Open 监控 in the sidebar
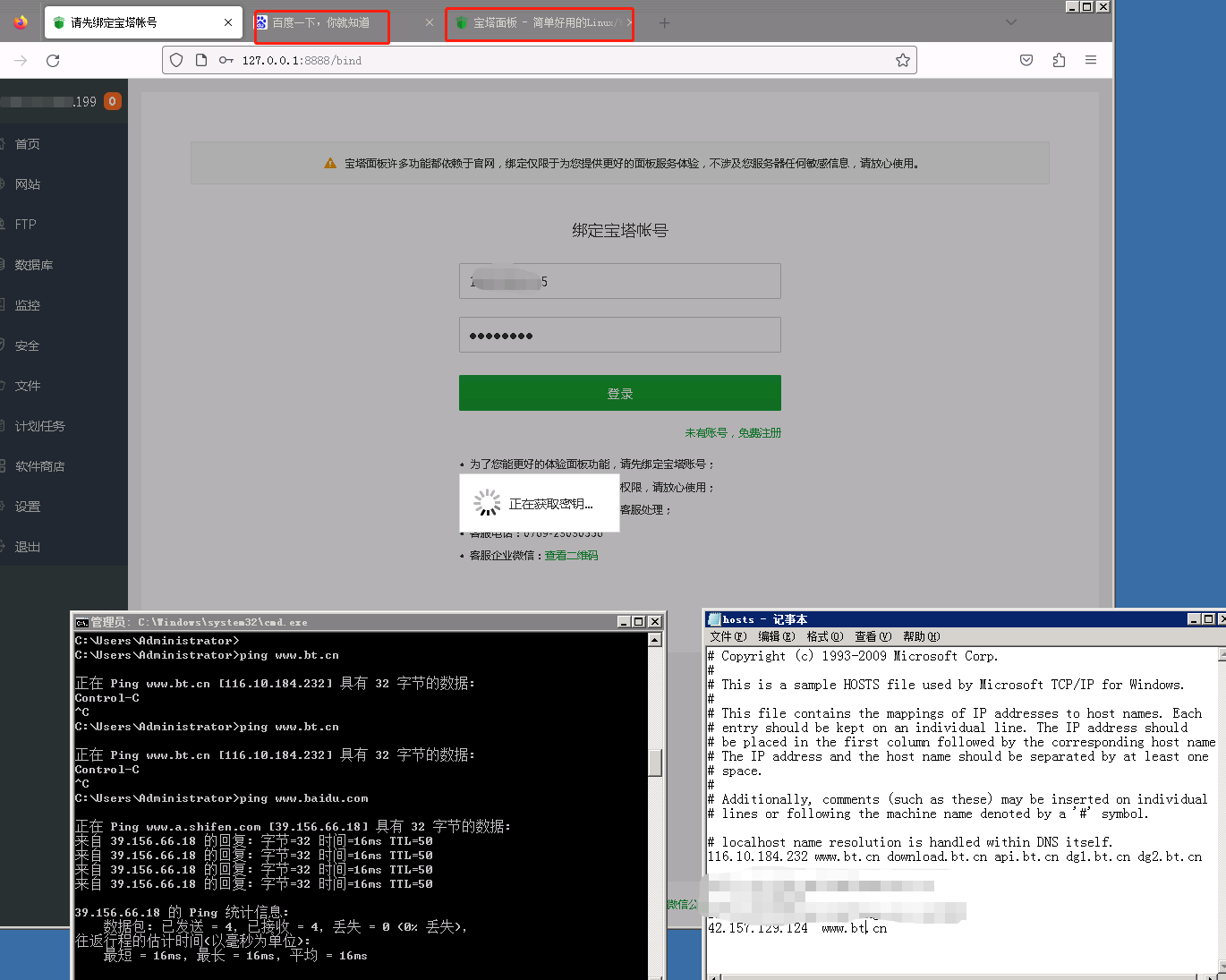Image resolution: width=1226 pixels, height=980 pixels. pos(27,305)
